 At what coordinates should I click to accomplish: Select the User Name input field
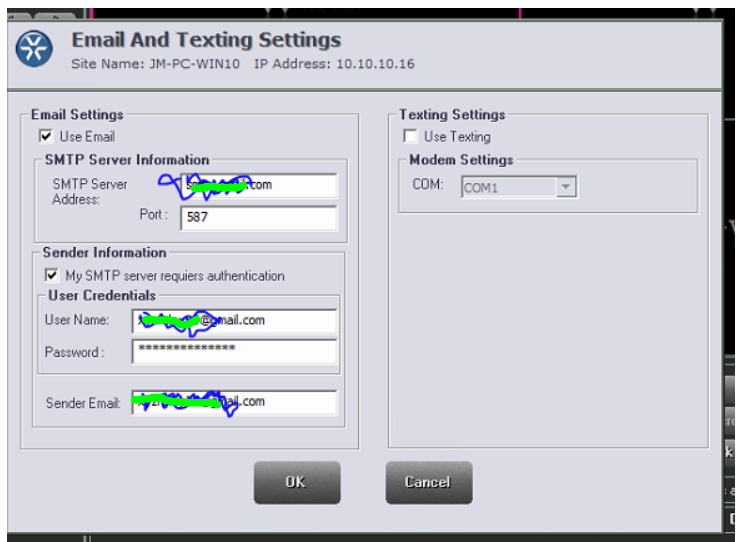(235, 321)
